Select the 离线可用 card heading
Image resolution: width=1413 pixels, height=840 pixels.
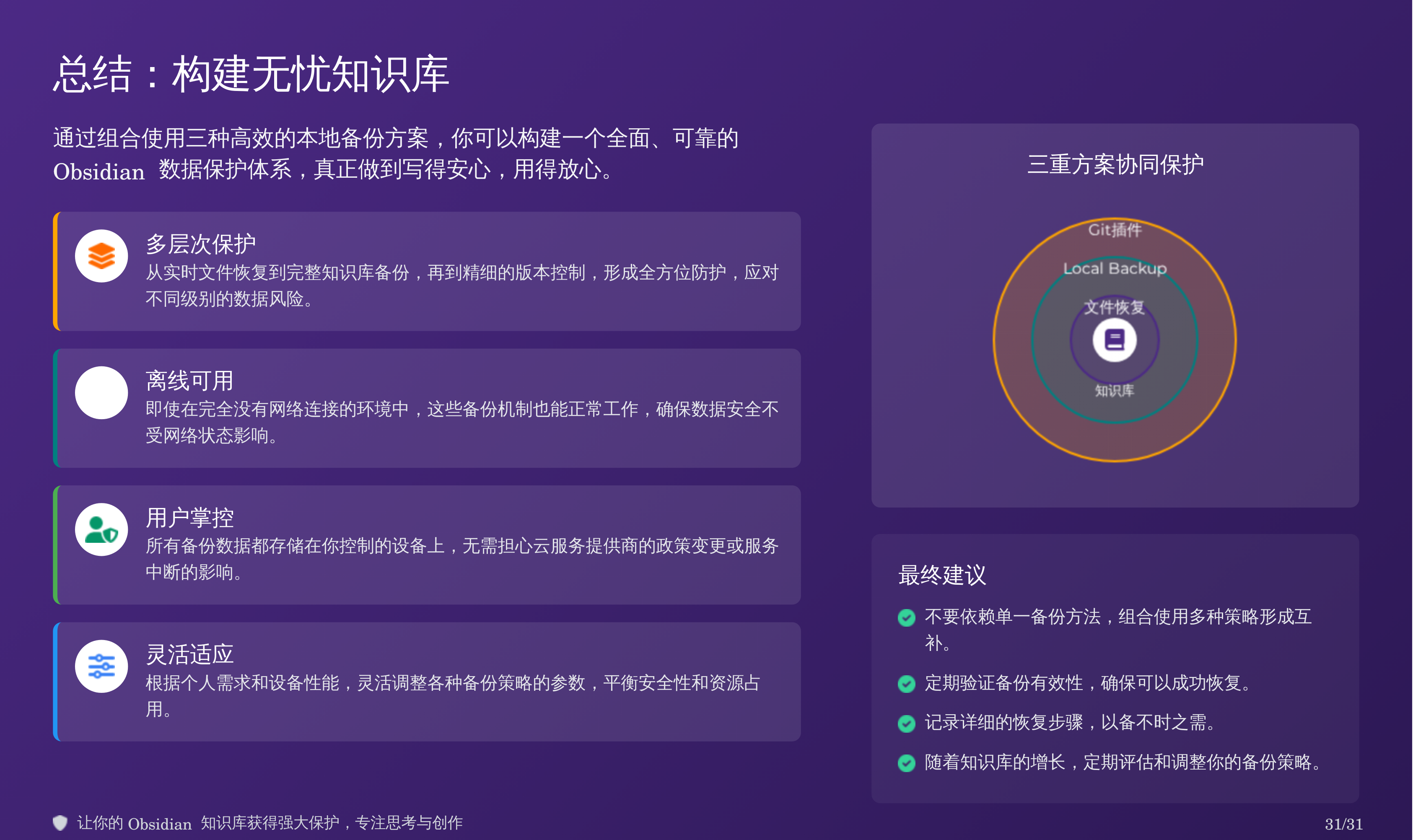pos(189,381)
